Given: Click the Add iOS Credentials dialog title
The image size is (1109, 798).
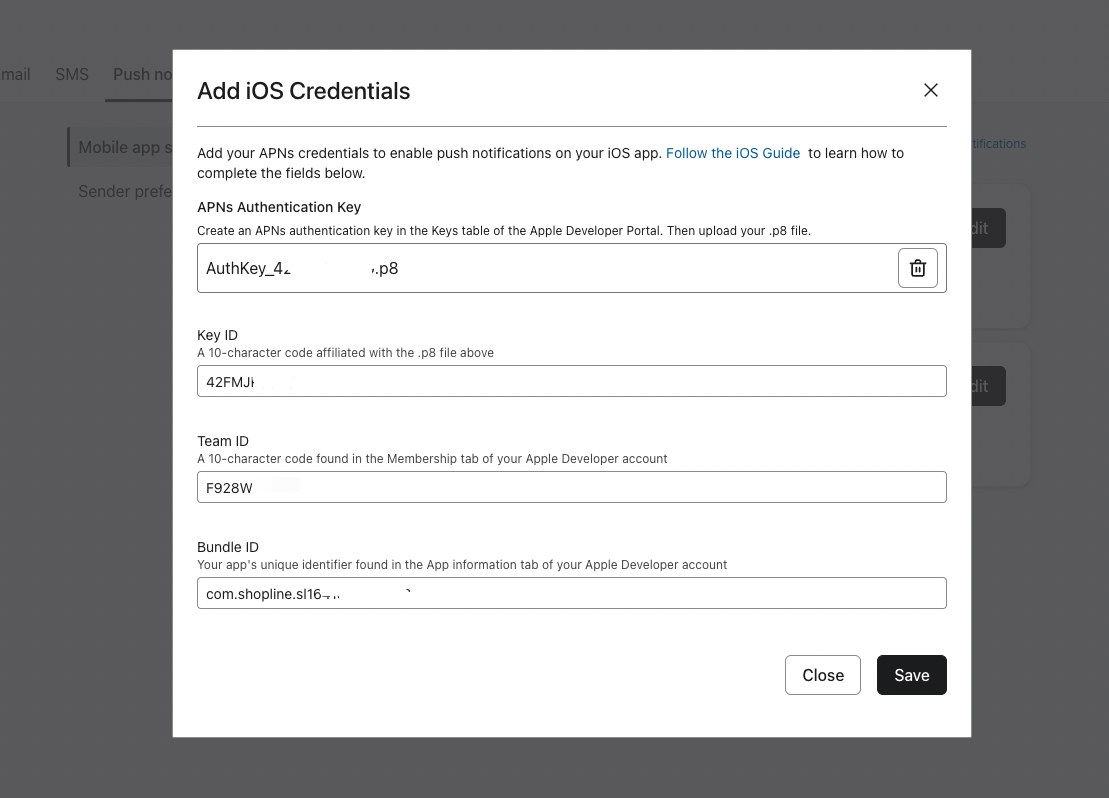Looking at the screenshot, I should 303,91.
